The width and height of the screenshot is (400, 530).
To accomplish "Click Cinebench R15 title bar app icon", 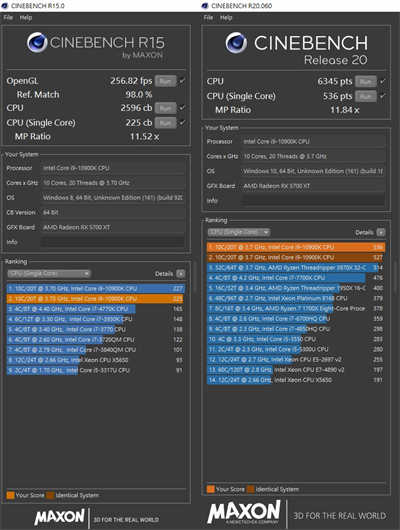I will pyautogui.click(x=5, y=6).
